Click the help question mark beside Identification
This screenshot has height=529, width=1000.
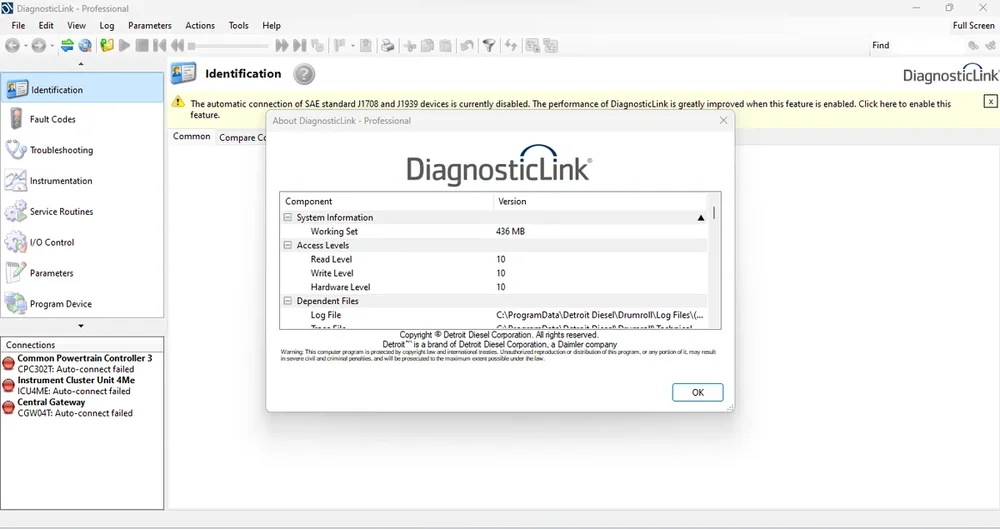304,74
